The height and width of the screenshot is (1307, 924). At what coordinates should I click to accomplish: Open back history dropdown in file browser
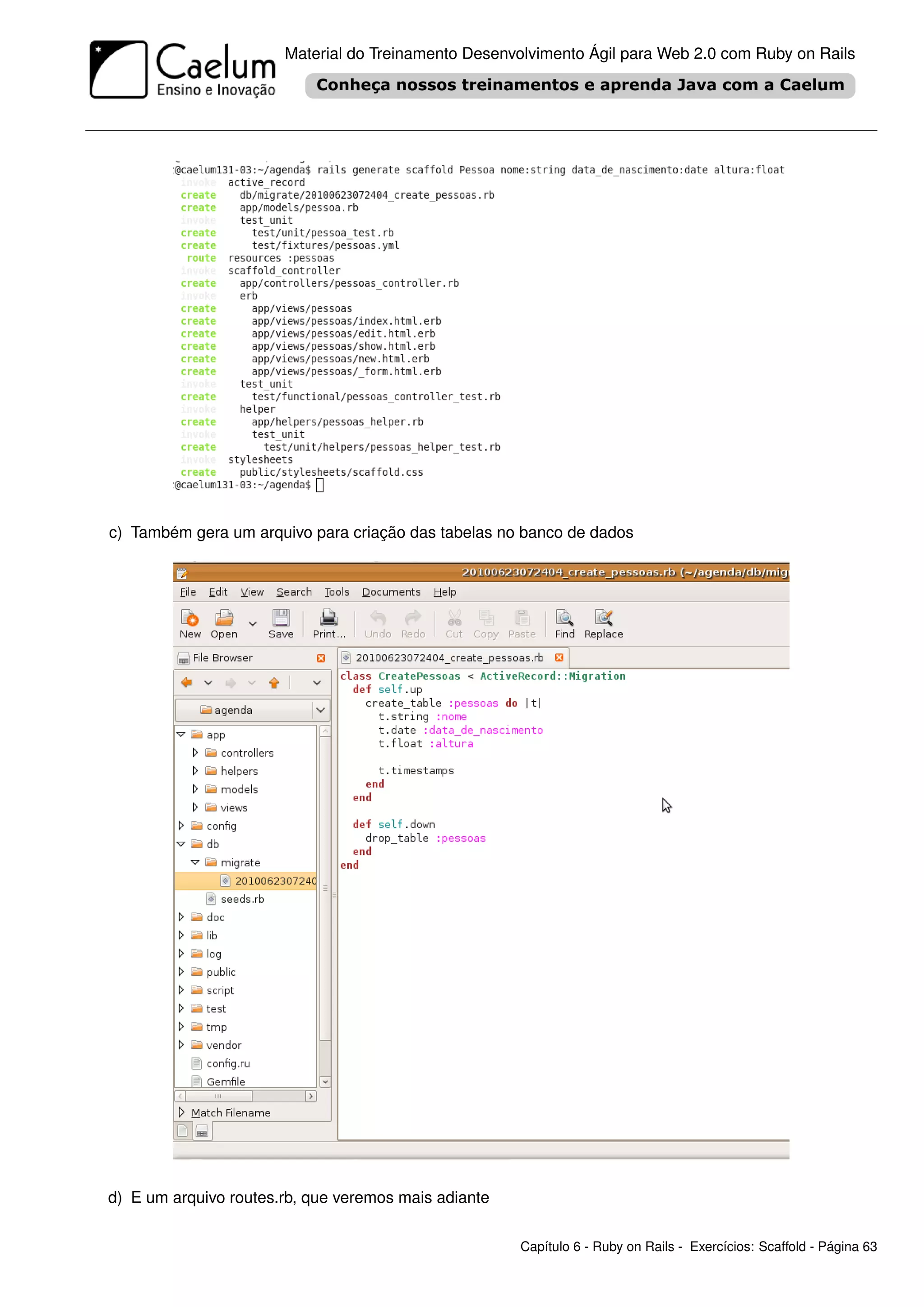[x=208, y=682]
